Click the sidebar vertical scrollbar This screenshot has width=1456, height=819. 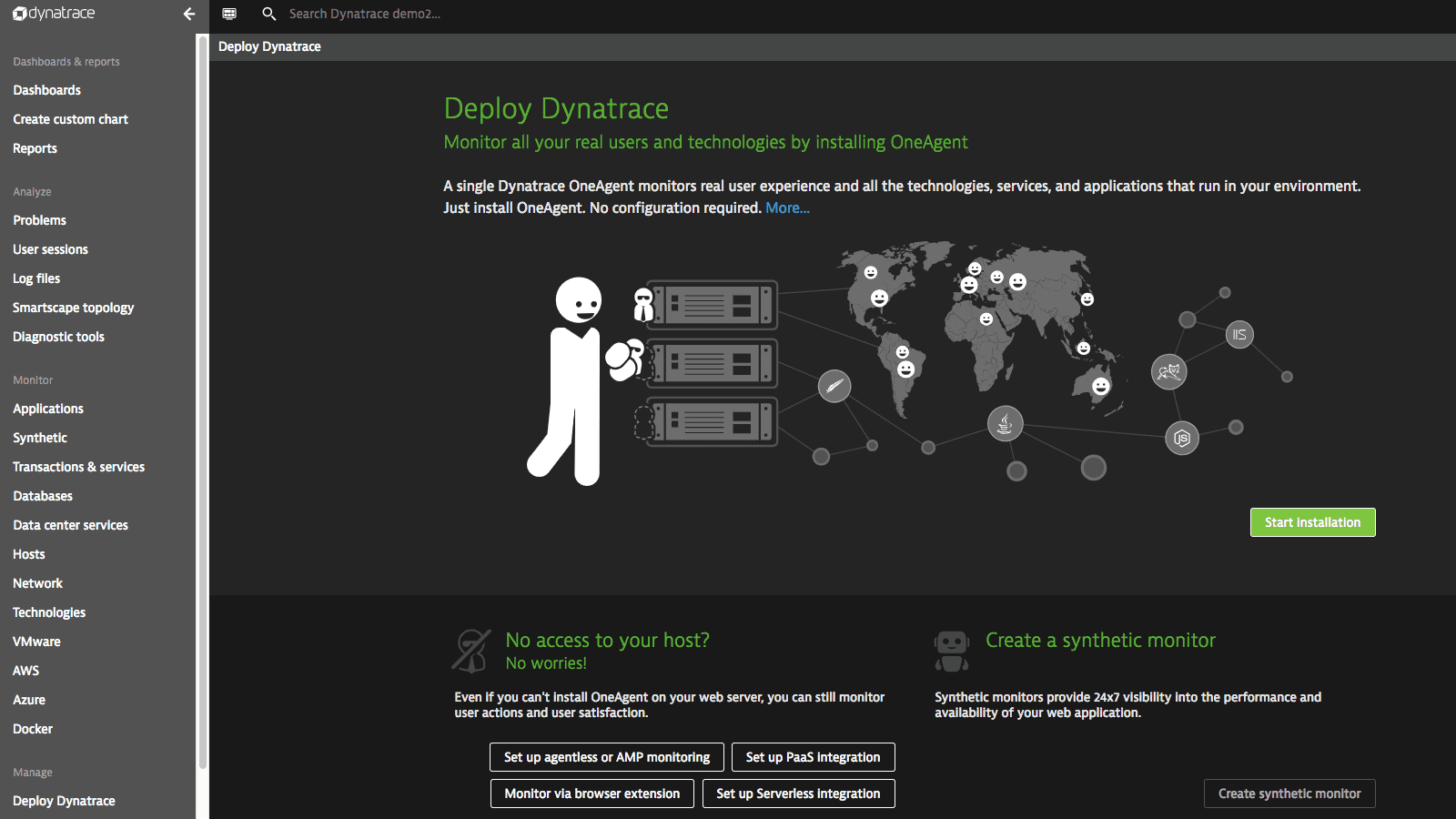pyautogui.click(x=202, y=400)
